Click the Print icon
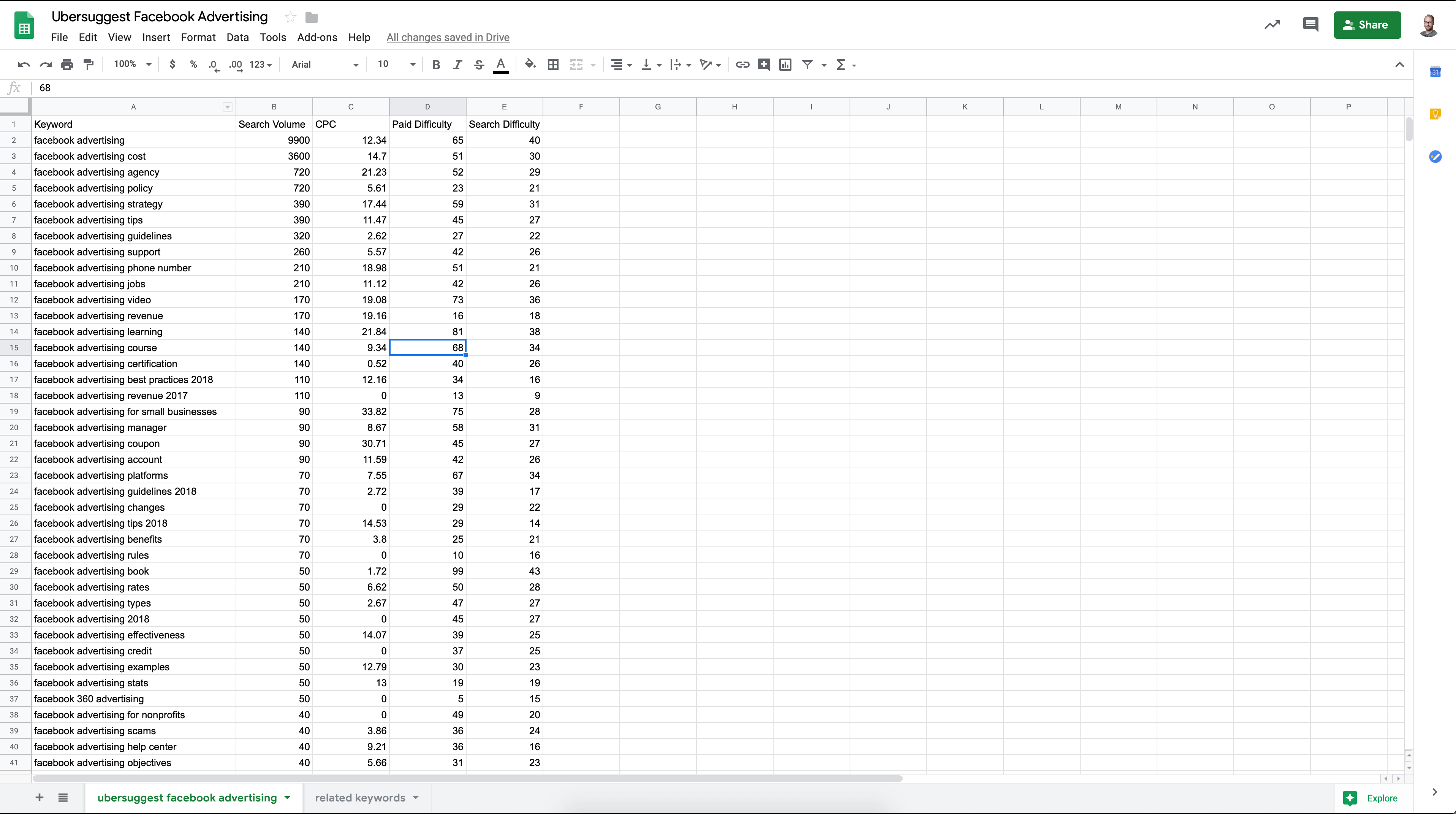The image size is (1456, 814). (67, 65)
